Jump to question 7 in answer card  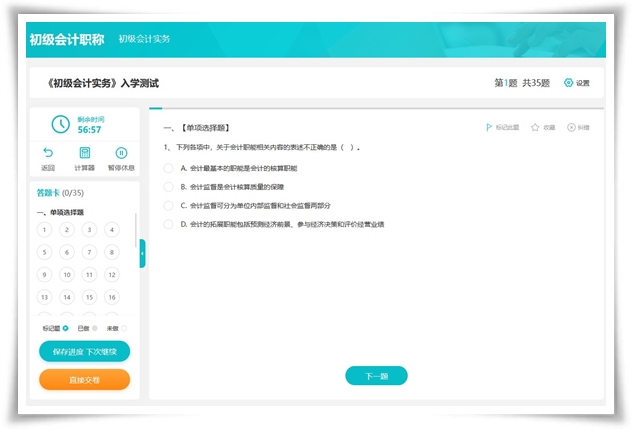(90, 252)
